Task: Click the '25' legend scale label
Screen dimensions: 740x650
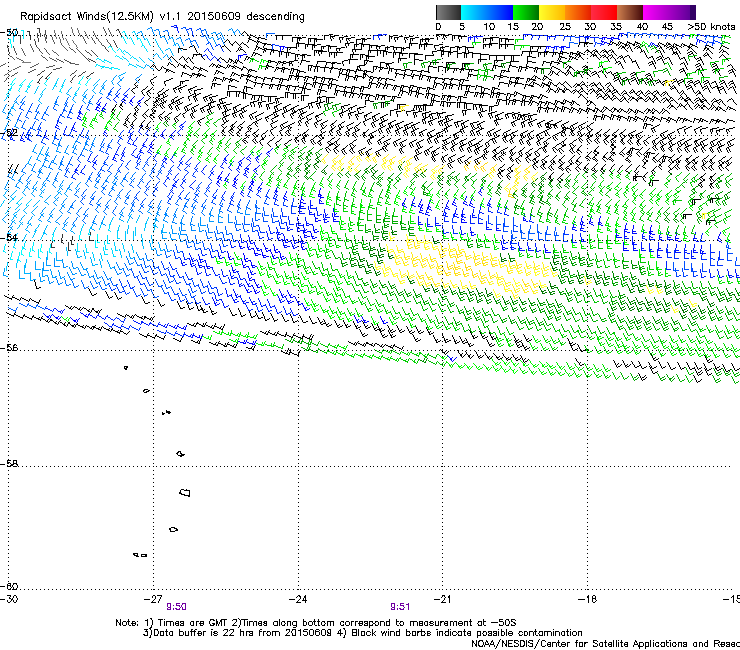Action: click(564, 26)
